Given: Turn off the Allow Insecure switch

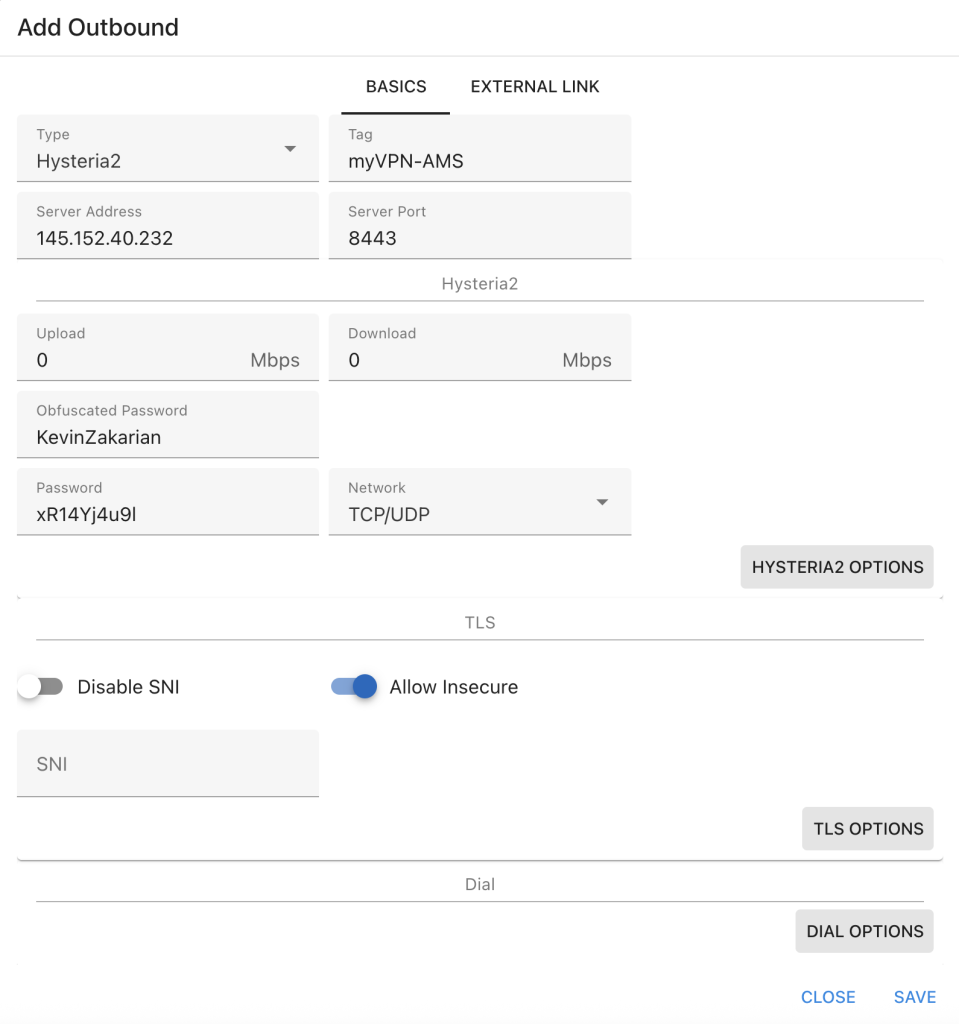Looking at the screenshot, I should (355, 687).
